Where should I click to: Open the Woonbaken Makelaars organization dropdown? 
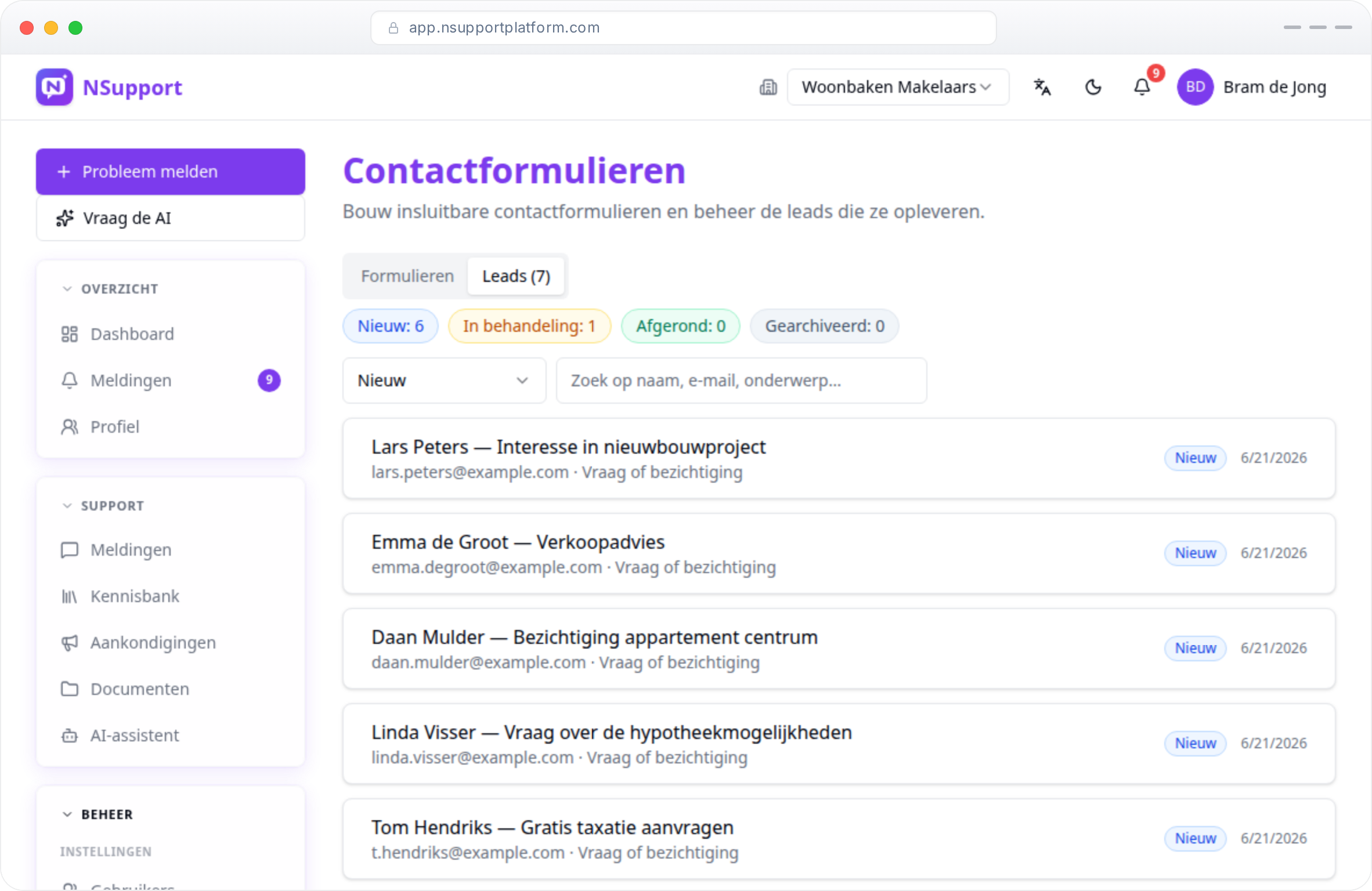click(898, 87)
